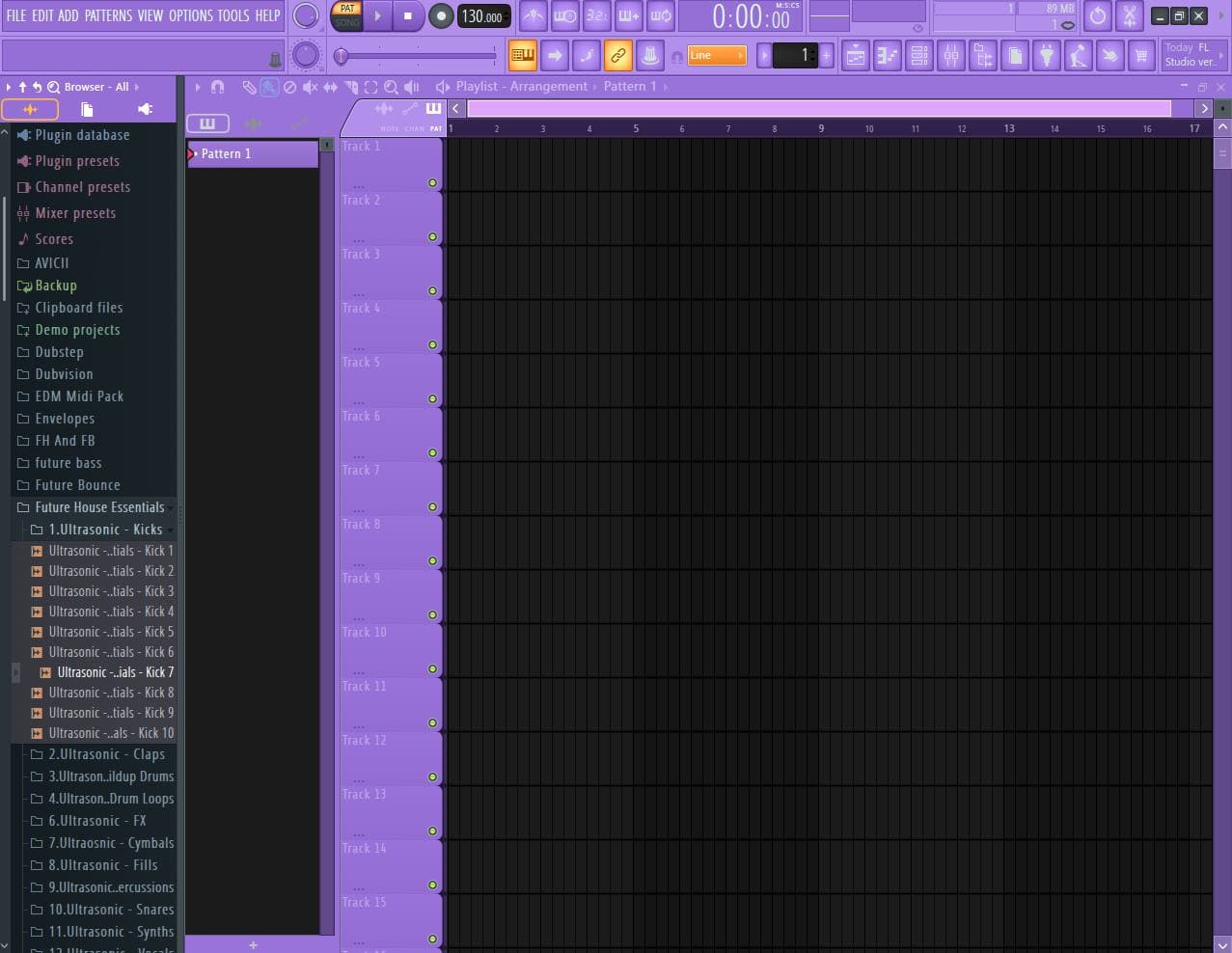
Task: Enable blend recording overdub icon
Action: pos(629,15)
